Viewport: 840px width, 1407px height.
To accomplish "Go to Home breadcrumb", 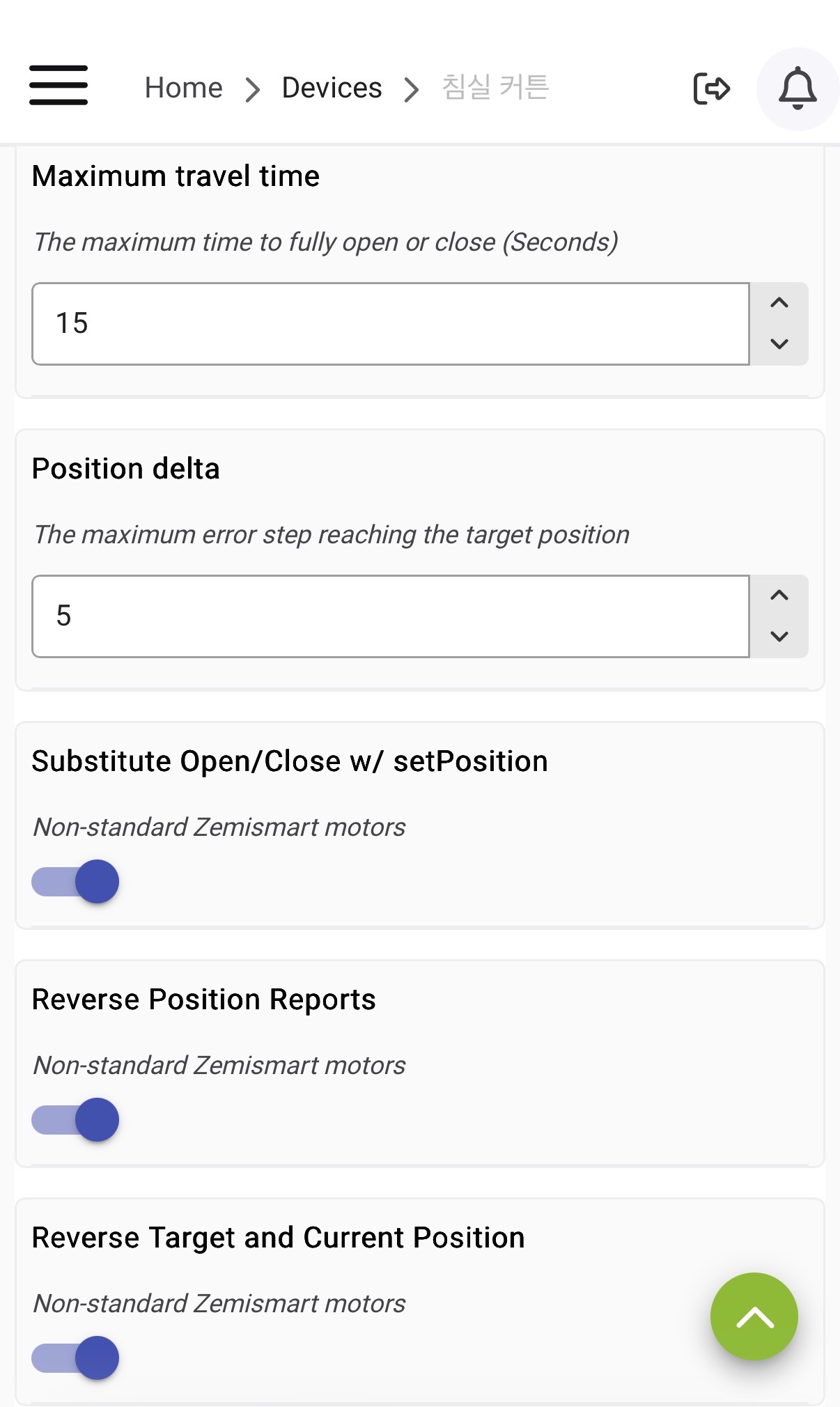I will (183, 88).
